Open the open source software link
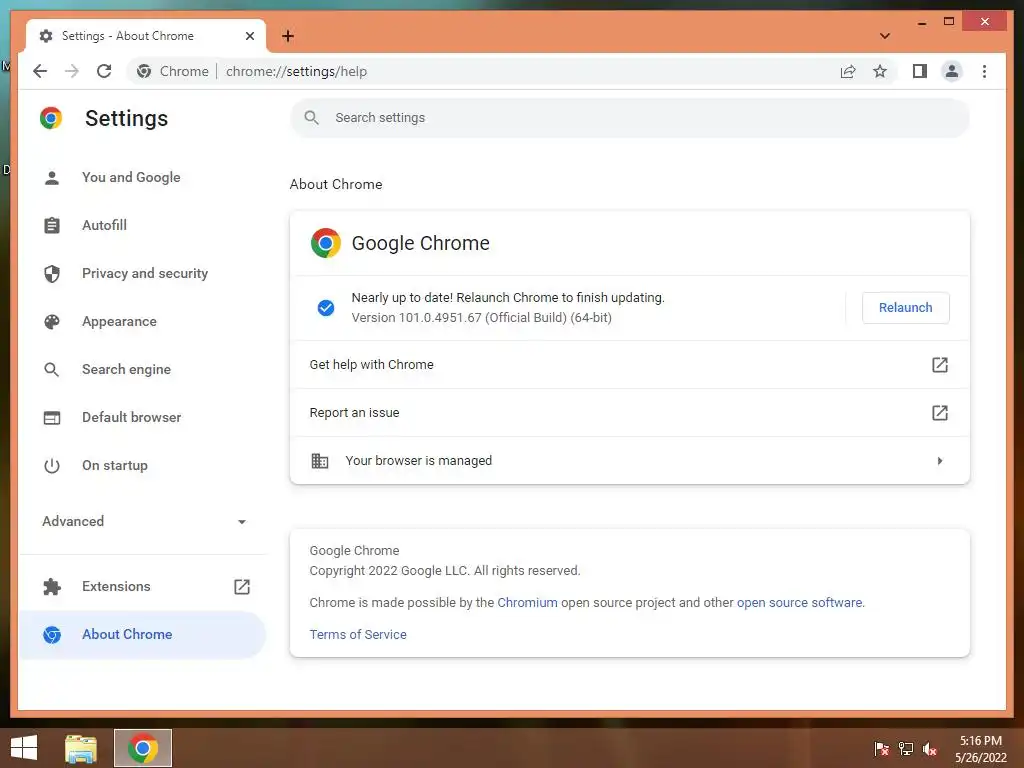The width and height of the screenshot is (1024, 768). point(799,603)
